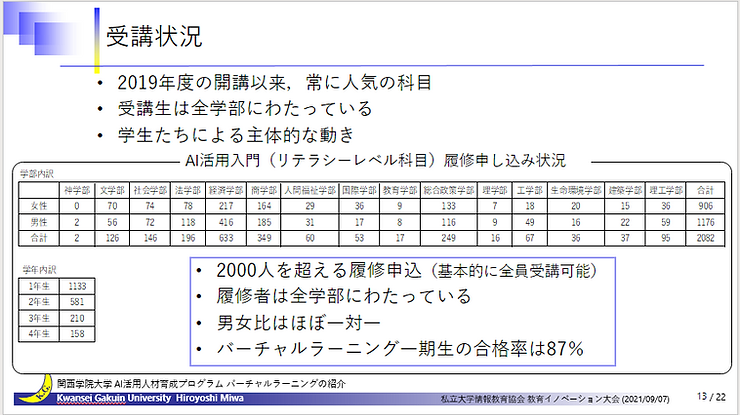Select the 合計 column header
Image resolution: width=740 pixels, height=415 pixels.
point(705,188)
